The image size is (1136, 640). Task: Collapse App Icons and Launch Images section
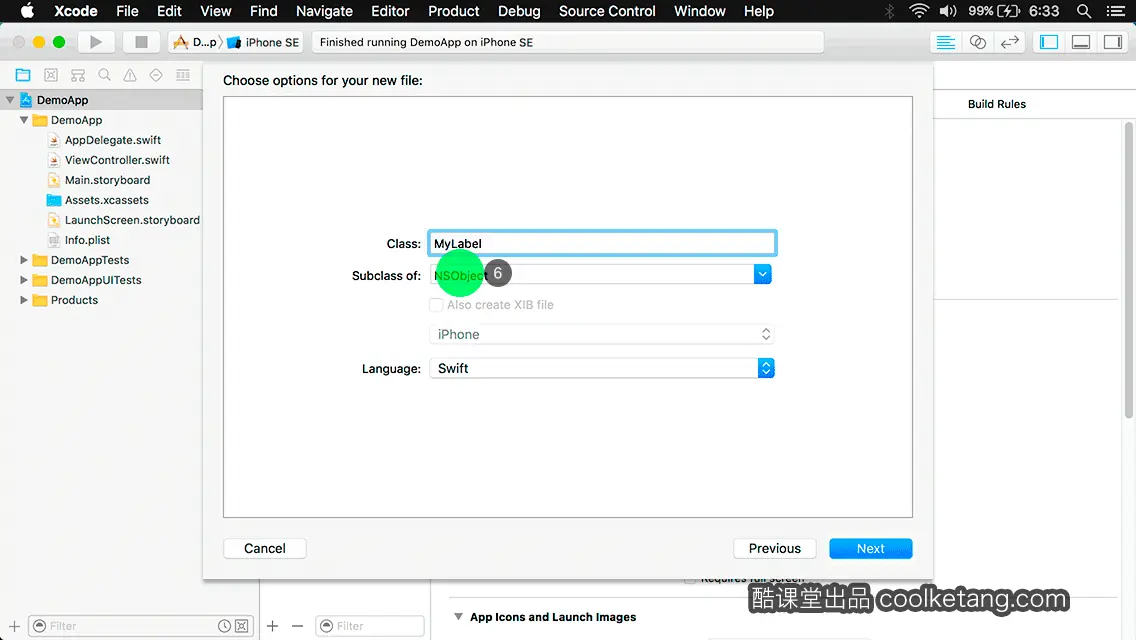tap(458, 617)
